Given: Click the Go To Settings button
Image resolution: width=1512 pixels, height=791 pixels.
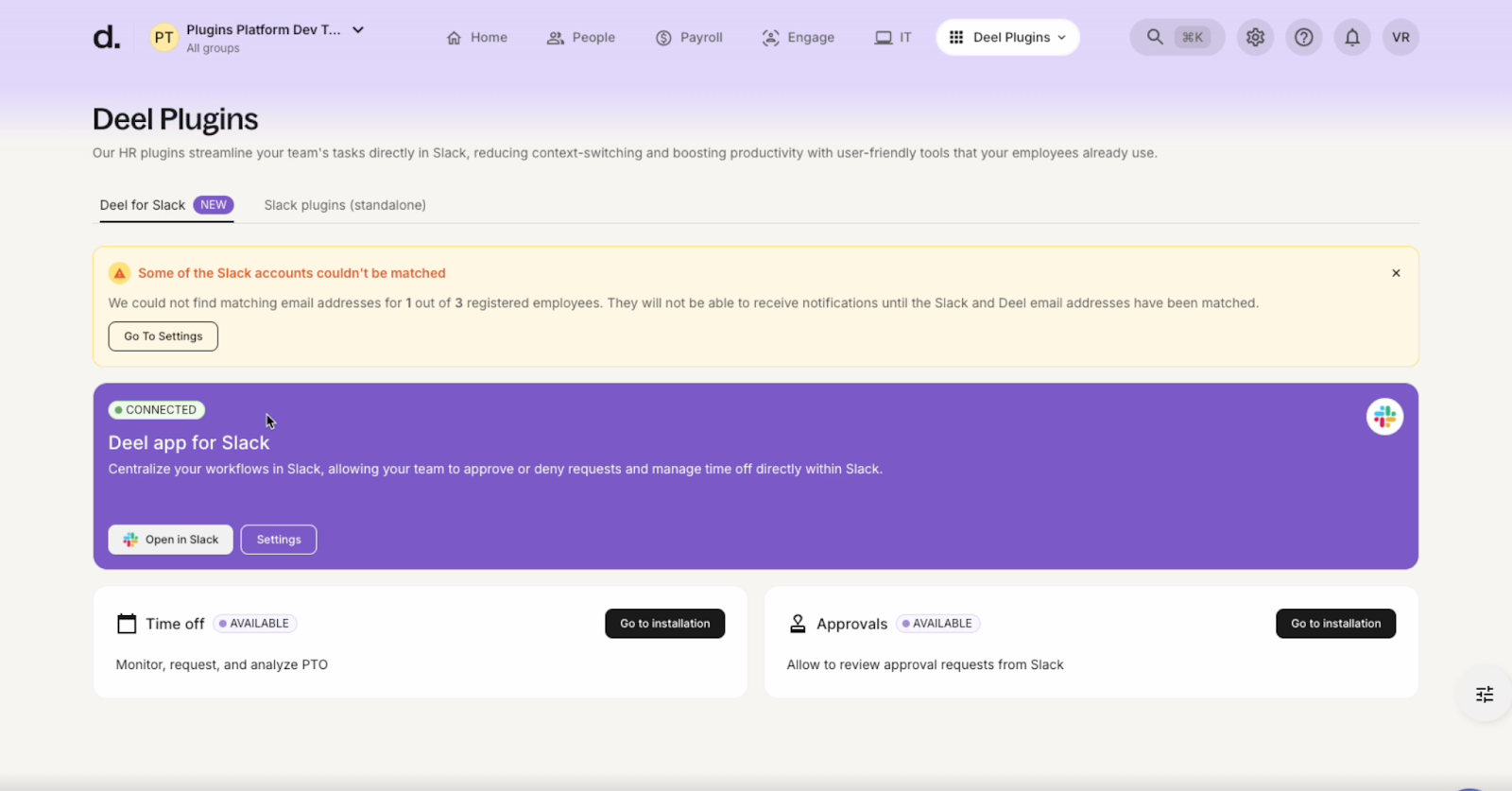Looking at the screenshot, I should [163, 336].
